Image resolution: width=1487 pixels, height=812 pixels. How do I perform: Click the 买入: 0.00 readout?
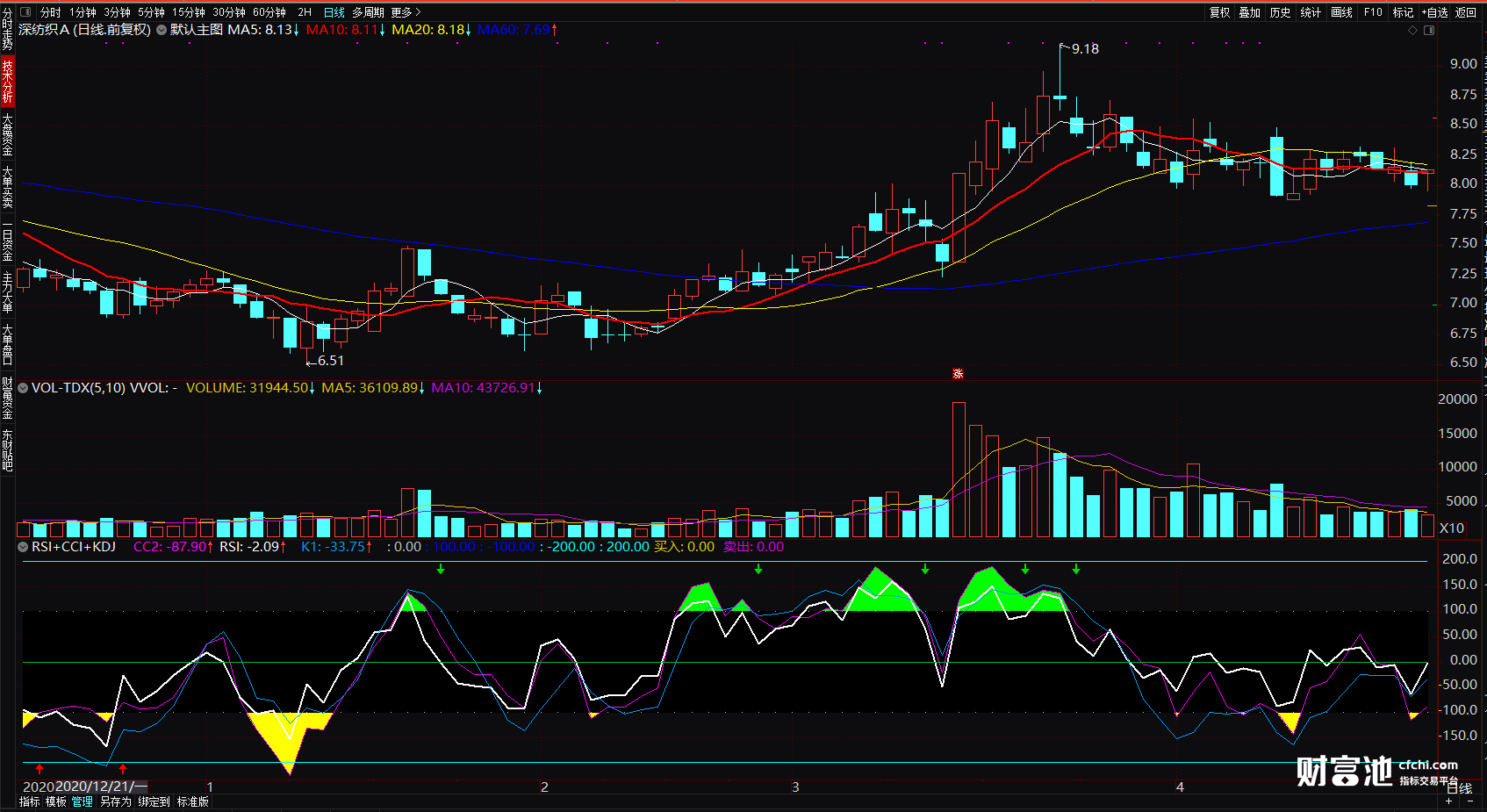point(685,547)
